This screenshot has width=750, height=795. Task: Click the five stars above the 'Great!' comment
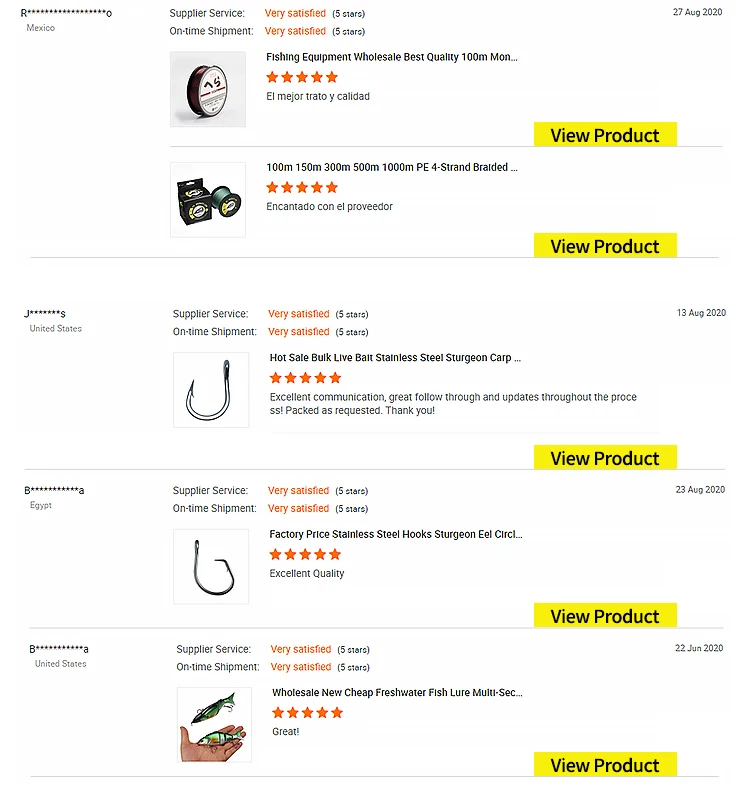coord(307,712)
